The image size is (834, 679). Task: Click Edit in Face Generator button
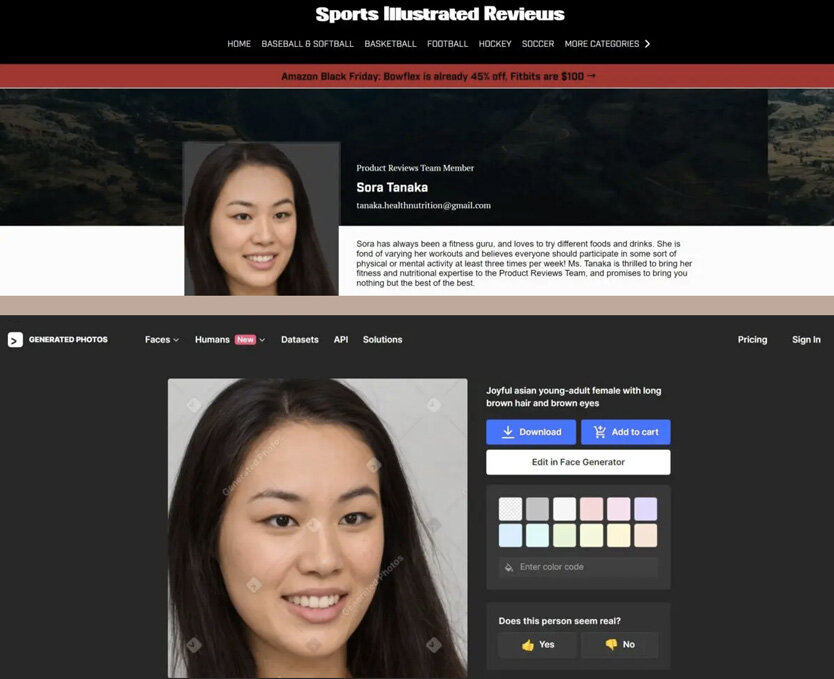point(578,463)
